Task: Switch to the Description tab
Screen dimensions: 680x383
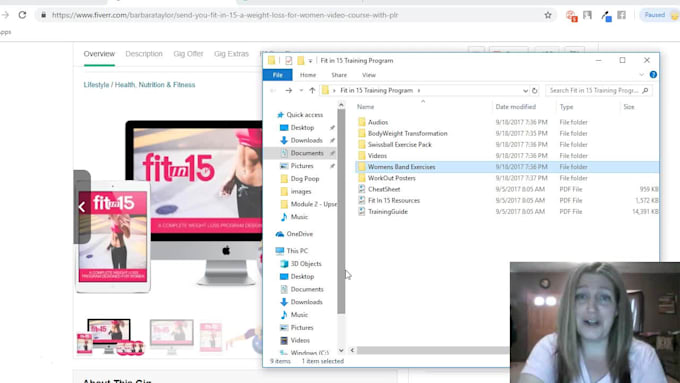Action: pyautogui.click(x=144, y=54)
